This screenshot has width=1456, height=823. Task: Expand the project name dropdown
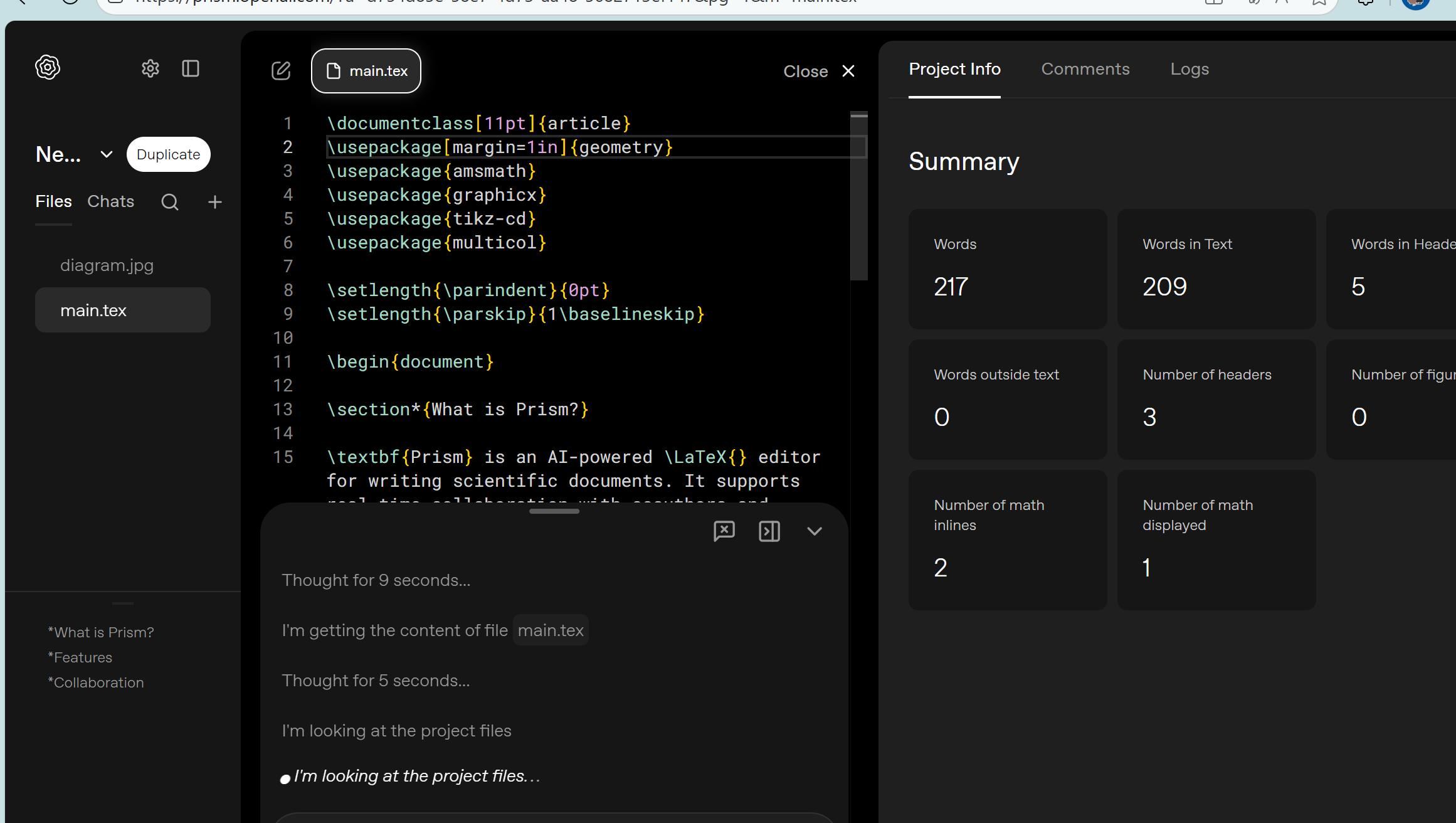107,154
